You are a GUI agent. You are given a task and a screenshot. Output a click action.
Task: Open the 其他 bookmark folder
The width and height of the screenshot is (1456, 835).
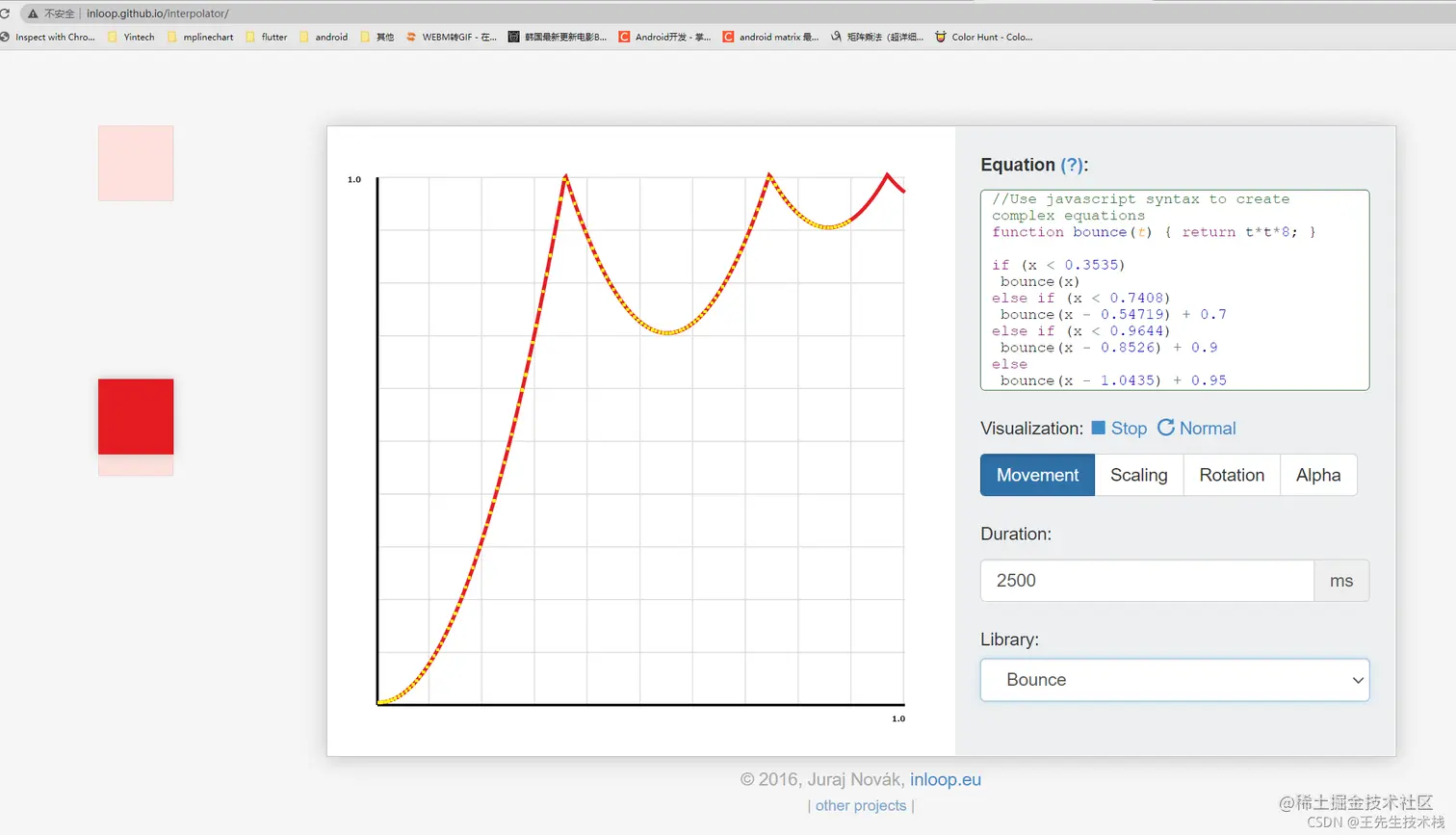coord(377,37)
